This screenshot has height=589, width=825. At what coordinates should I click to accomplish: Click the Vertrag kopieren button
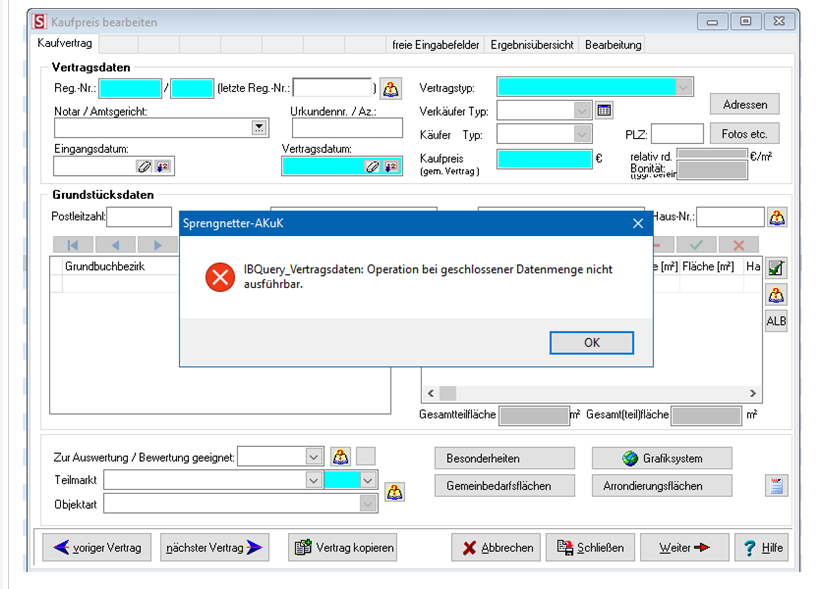click(342, 548)
